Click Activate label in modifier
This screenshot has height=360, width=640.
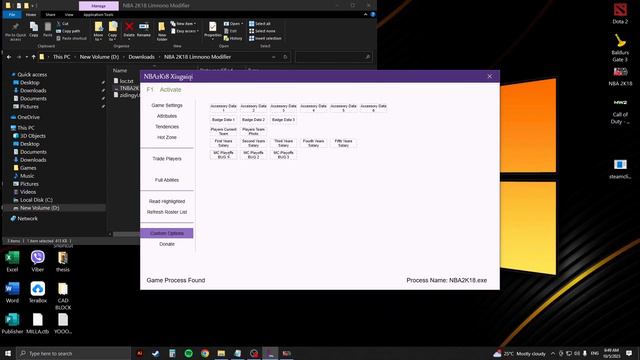170,89
